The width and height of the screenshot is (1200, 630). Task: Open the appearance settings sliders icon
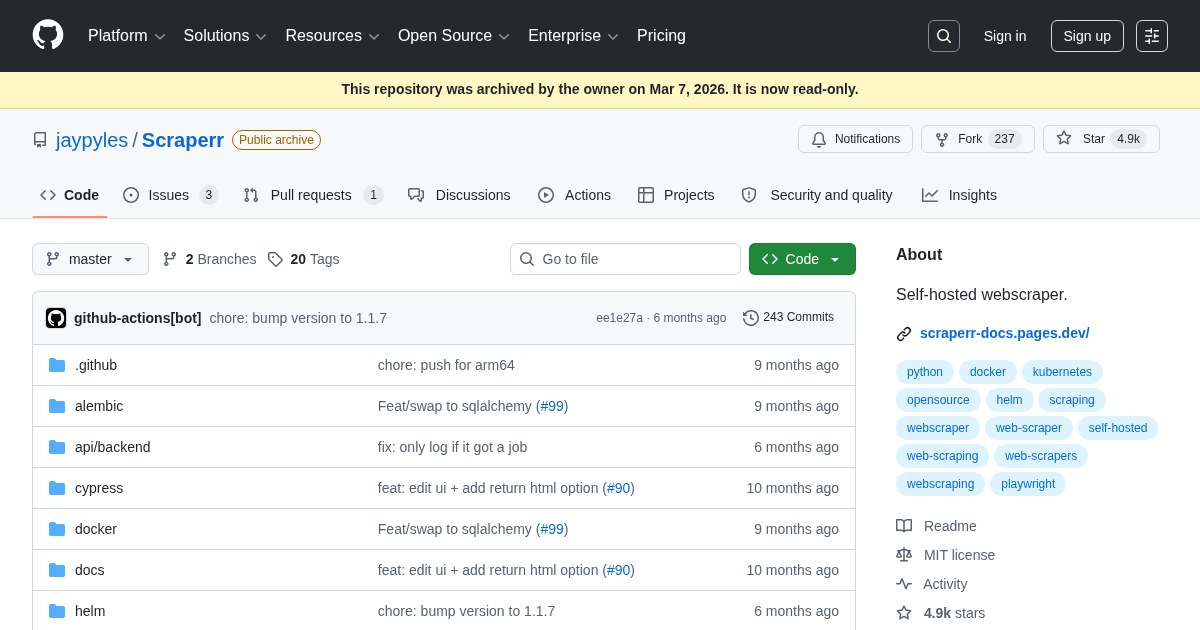tap(1152, 36)
